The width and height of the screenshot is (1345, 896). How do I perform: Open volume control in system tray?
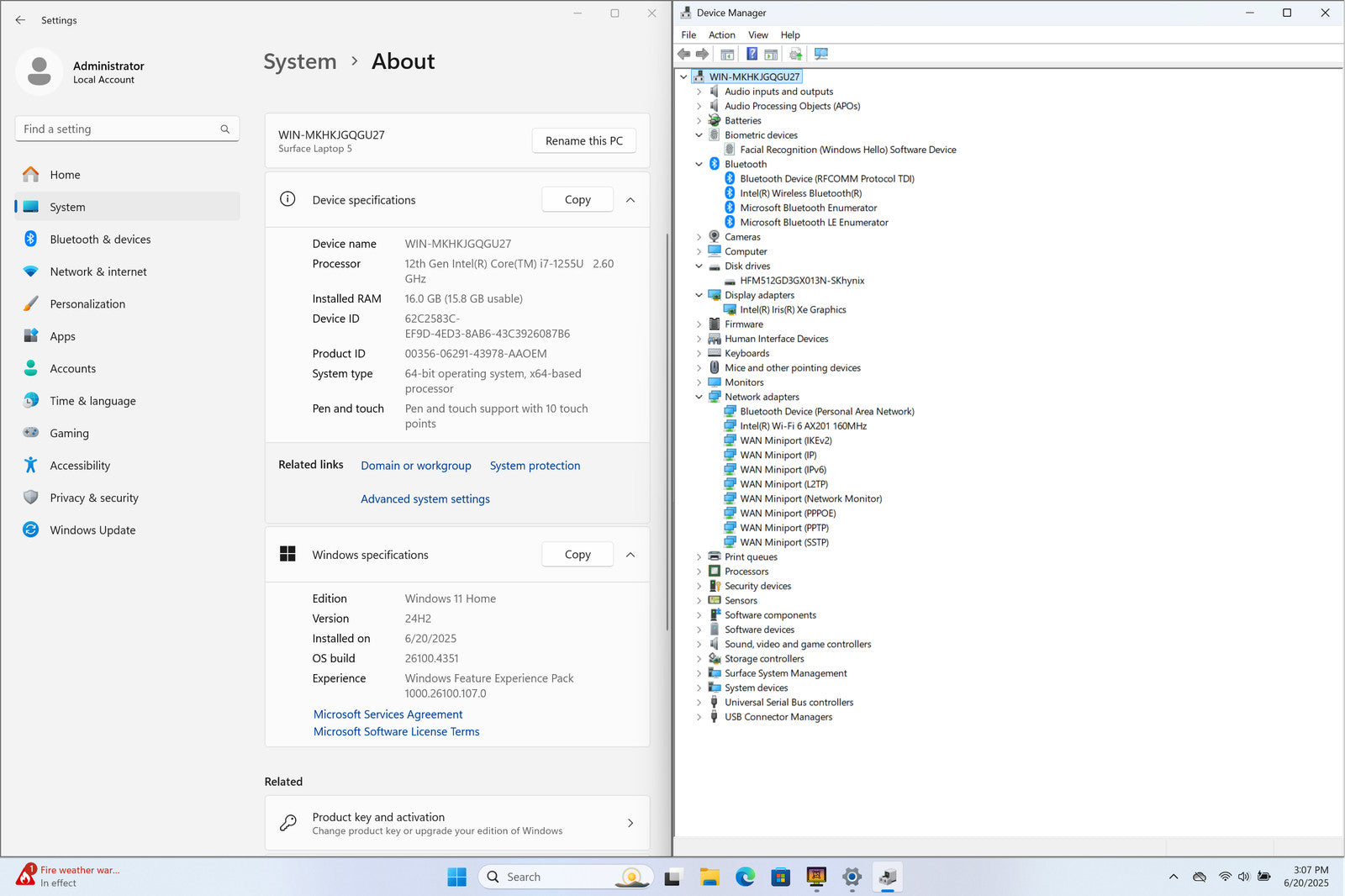(x=1243, y=877)
